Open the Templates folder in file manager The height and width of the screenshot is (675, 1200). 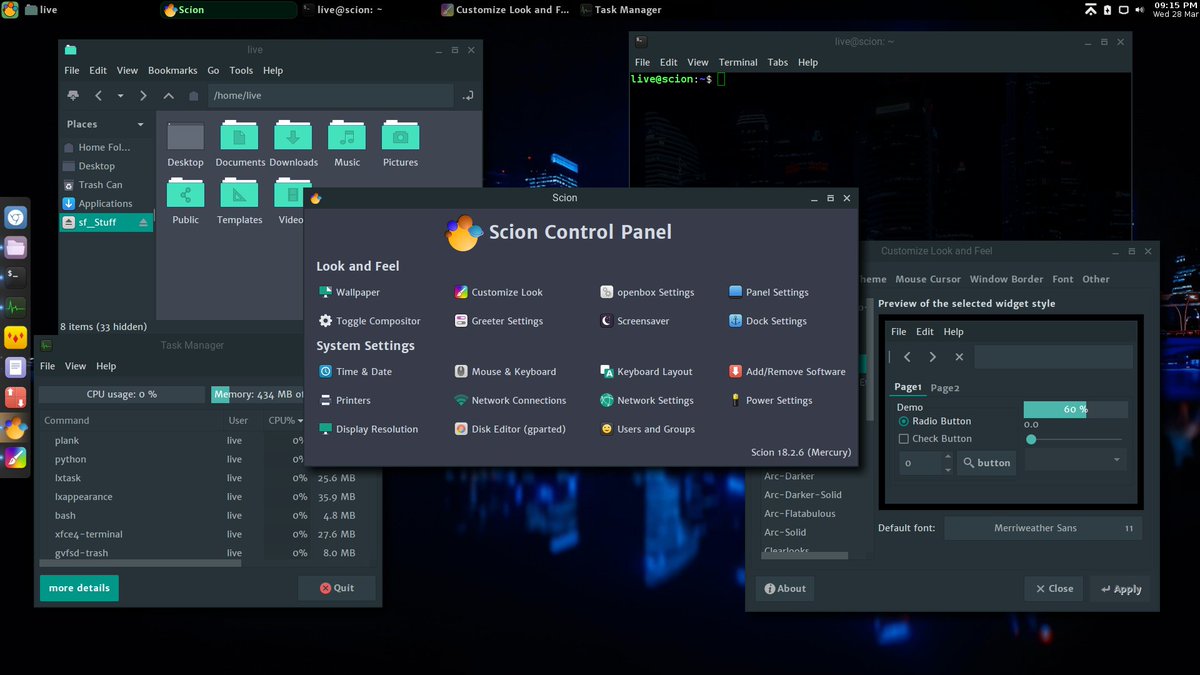[239, 201]
